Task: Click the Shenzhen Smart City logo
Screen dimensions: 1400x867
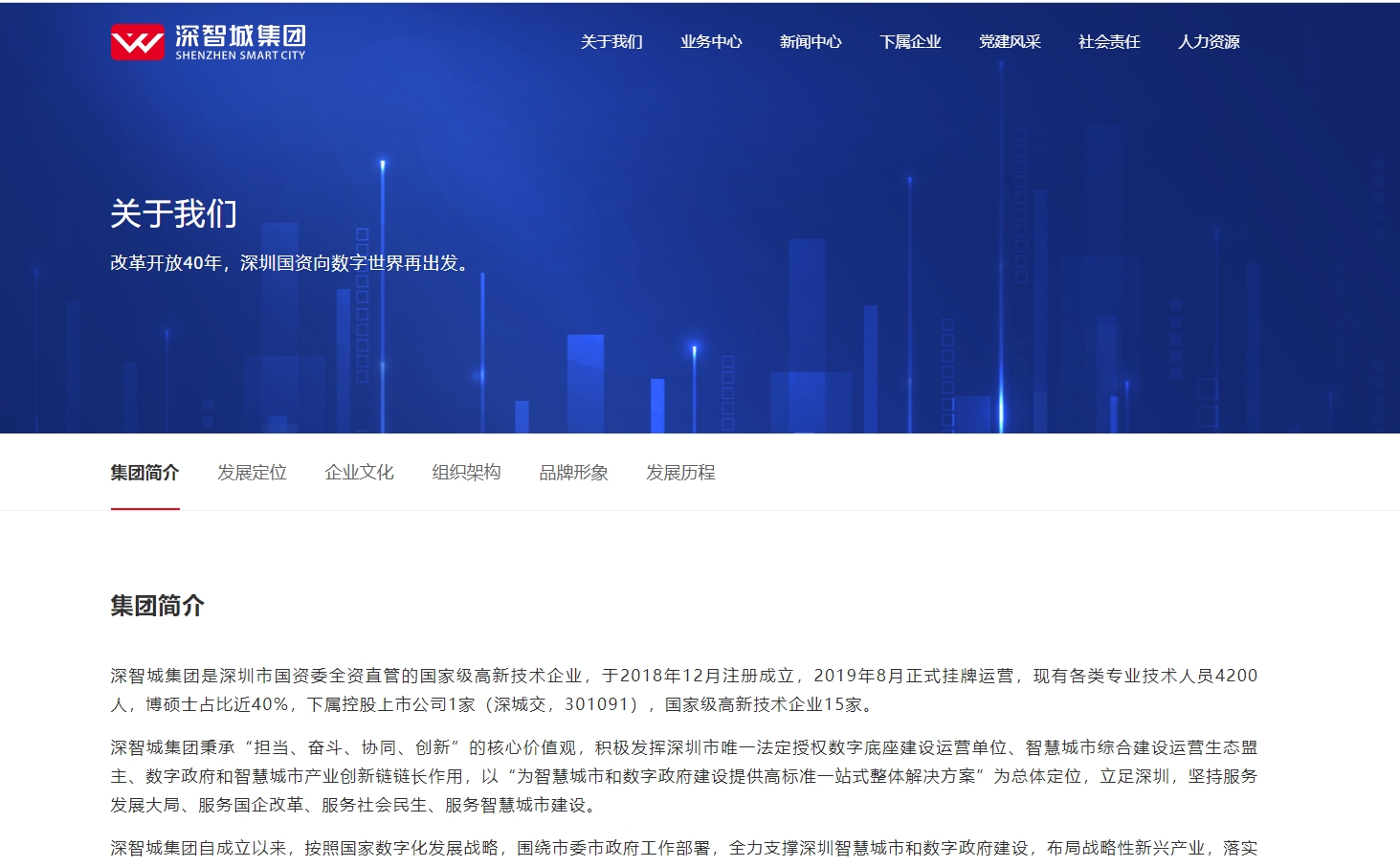Action: (x=208, y=42)
